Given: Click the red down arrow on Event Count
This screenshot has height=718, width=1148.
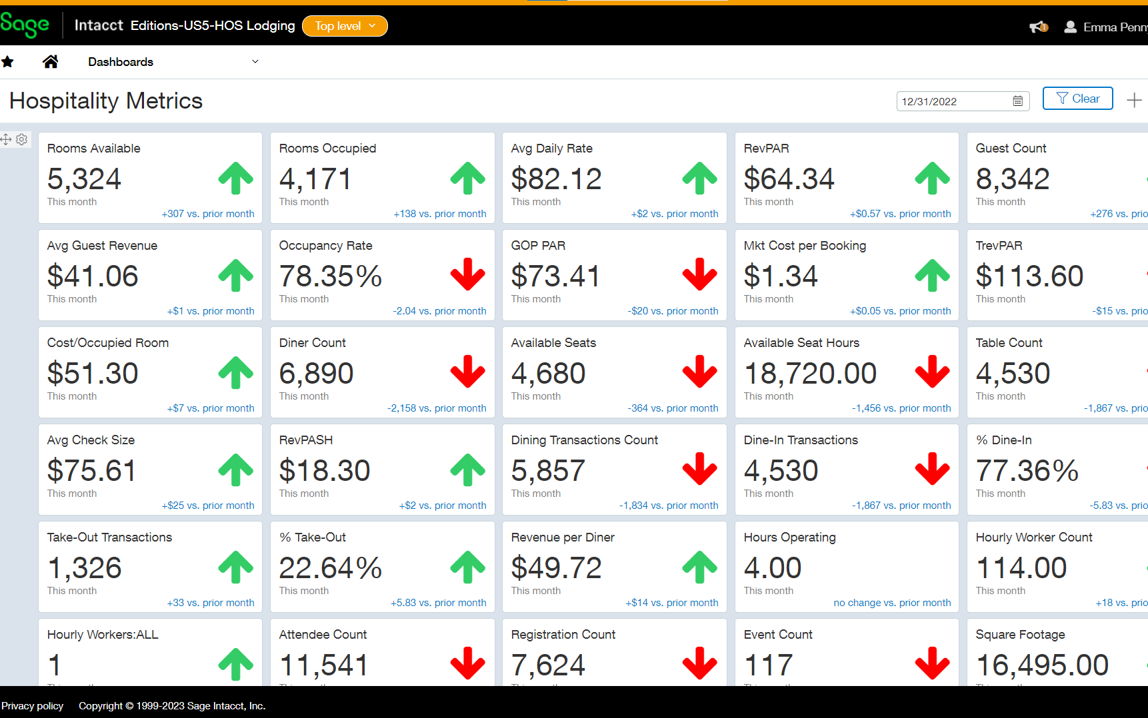Looking at the screenshot, I should (933, 663).
